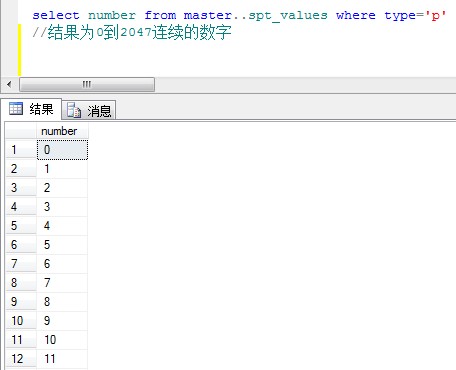Screen dimensions: 456x370
Task: Select the cell with value 8 in number column
Action: click(x=62, y=302)
